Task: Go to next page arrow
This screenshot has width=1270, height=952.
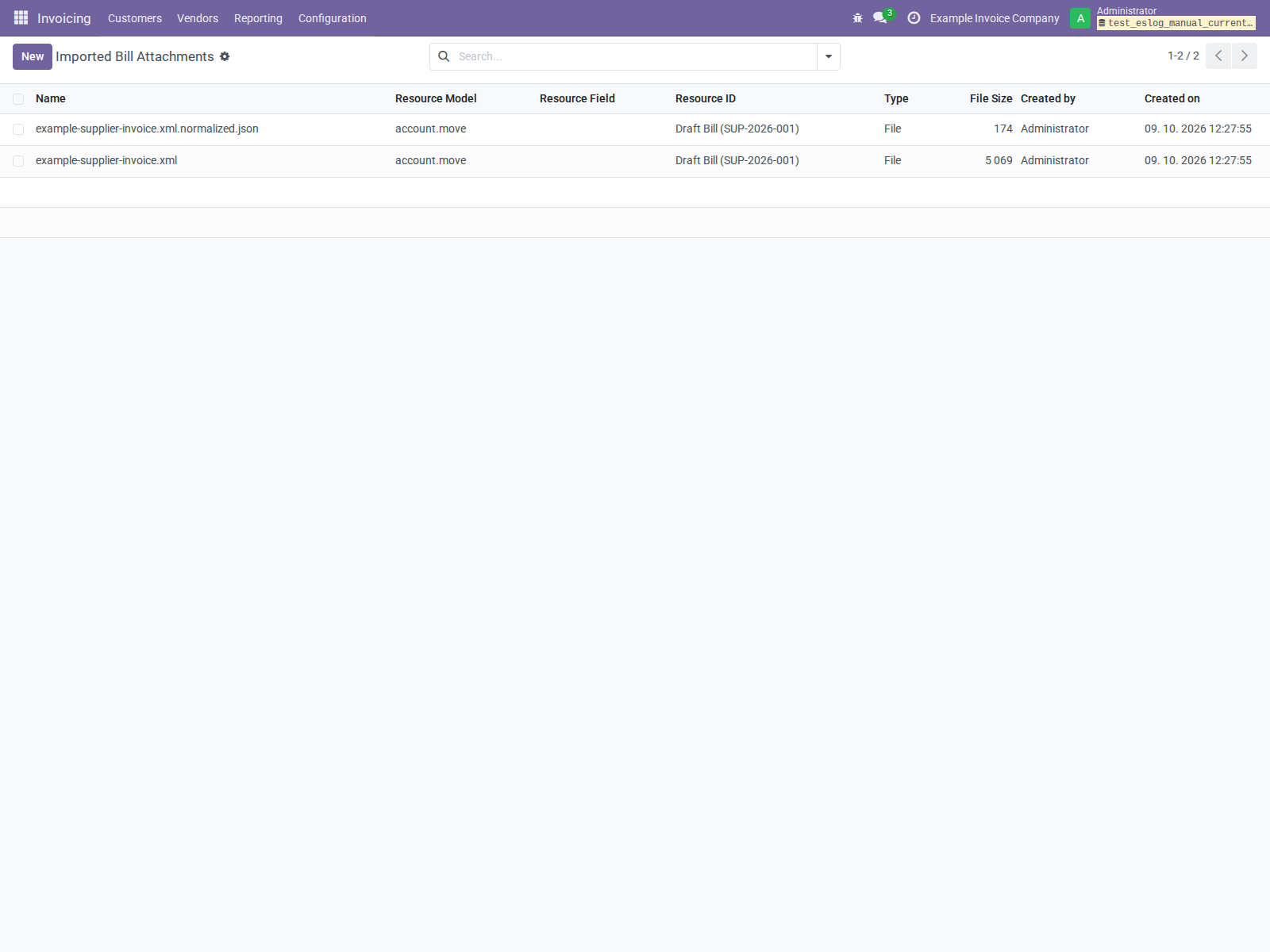Action: click(1245, 56)
